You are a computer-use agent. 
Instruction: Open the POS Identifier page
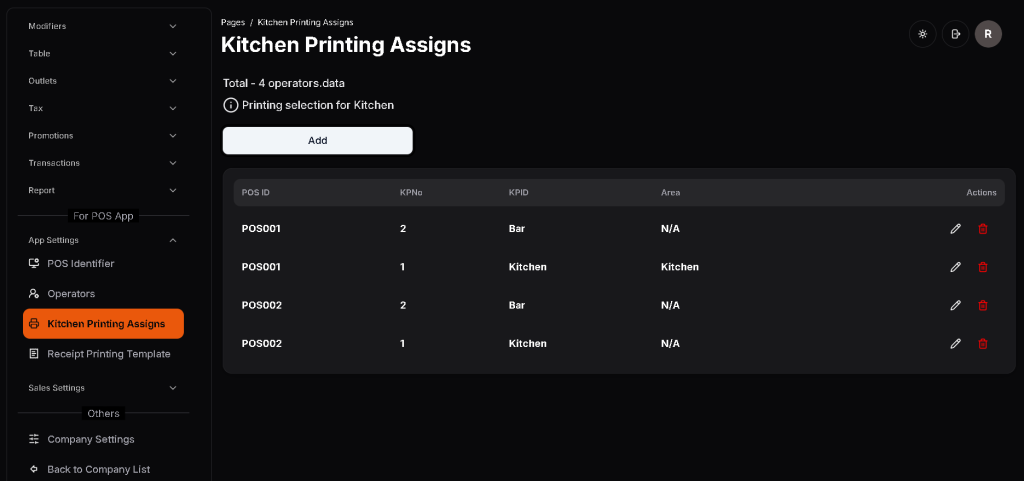(80, 264)
